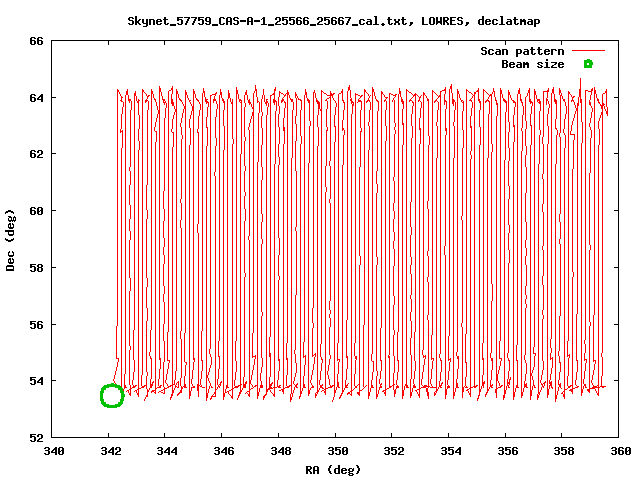The image size is (640, 480).
Task: Click the y-axis tick label 54
Action: (x=36, y=381)
